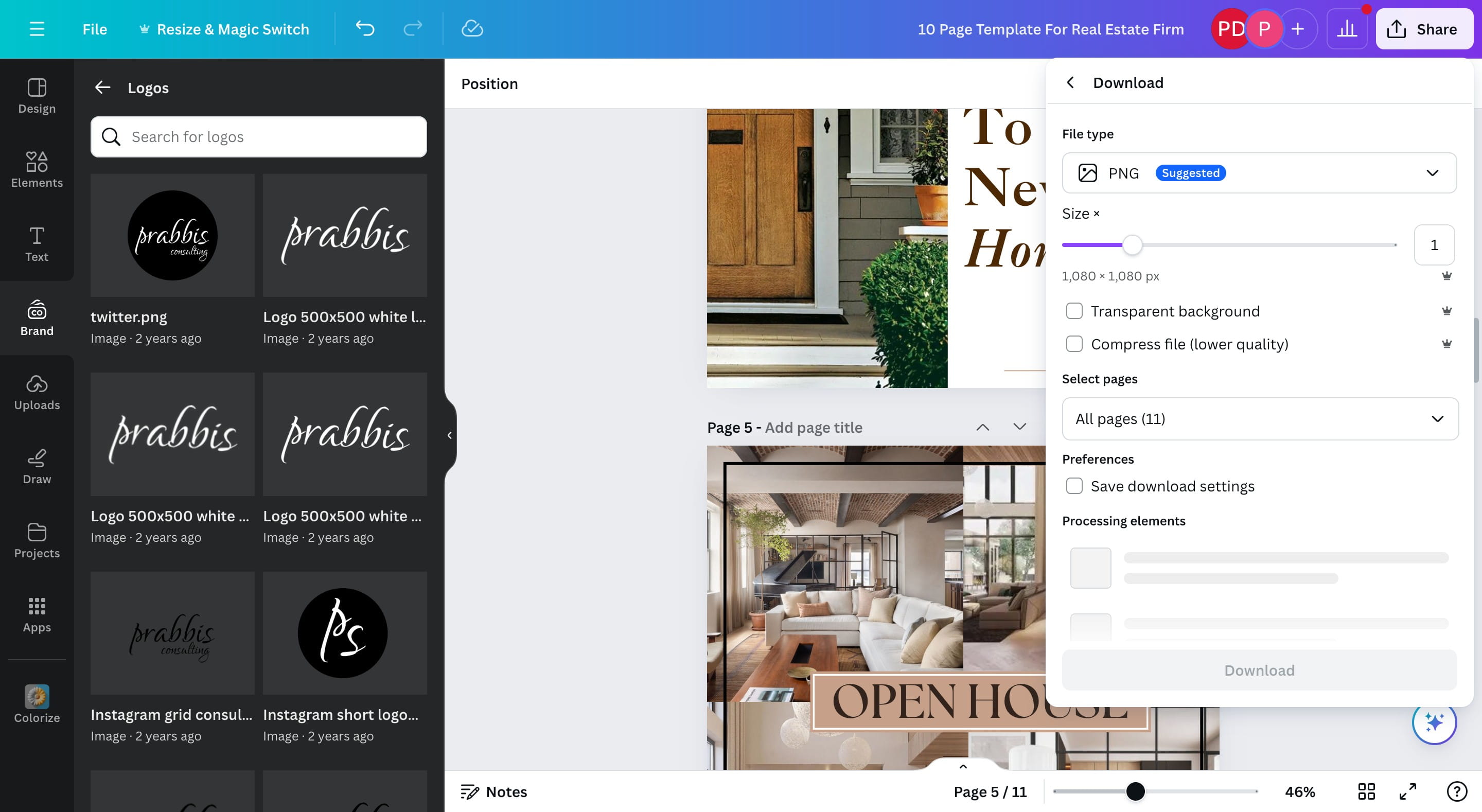This screenshot has width=1482, height=812.
Task: Collapse the side panel handle
Action: 450,435
